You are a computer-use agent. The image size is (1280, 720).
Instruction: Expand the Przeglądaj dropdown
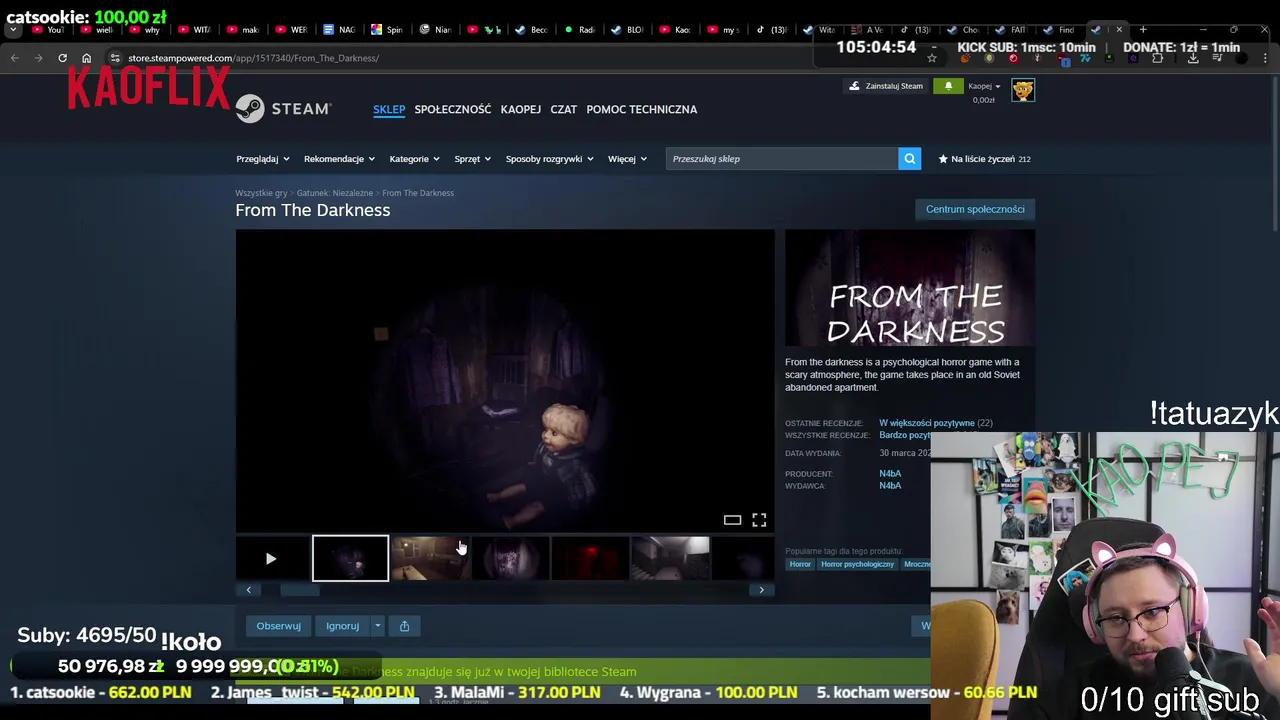262,159
